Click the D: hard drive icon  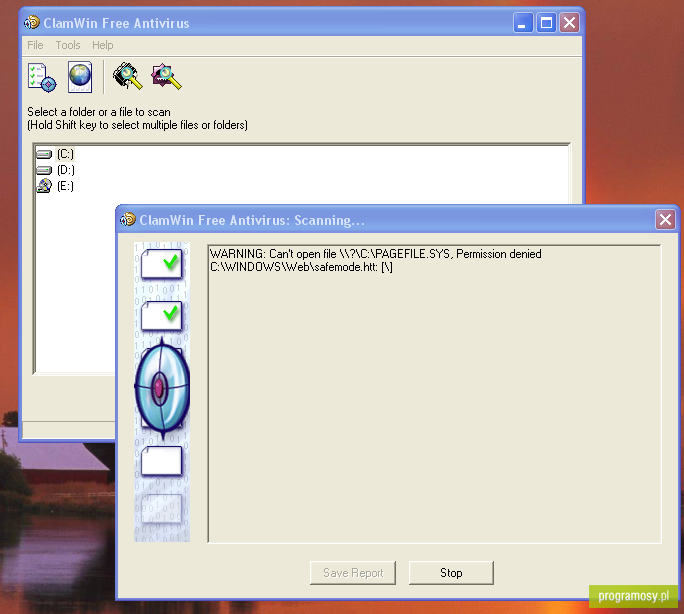(44, 170)
